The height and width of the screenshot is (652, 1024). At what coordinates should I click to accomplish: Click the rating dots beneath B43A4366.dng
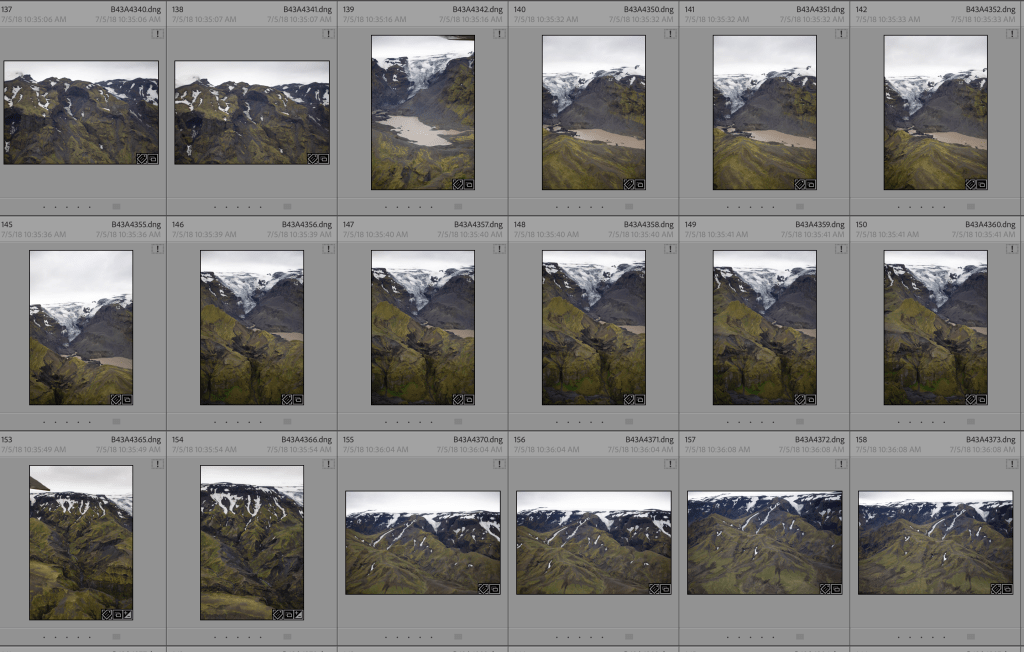pyautogui.click(x=235, y=636)
